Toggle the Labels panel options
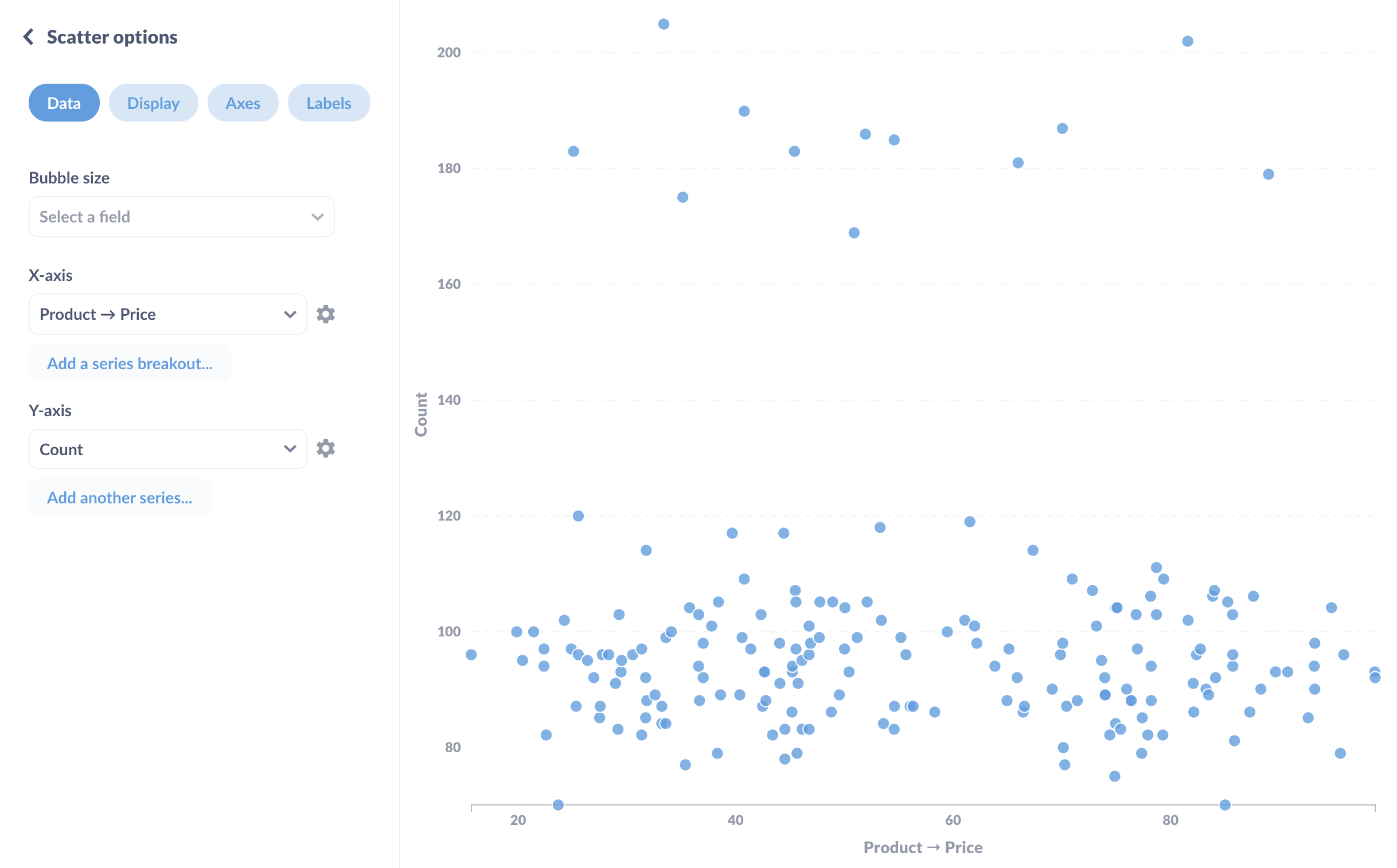This screenshot has height=868, width=1397. (329, 103)
